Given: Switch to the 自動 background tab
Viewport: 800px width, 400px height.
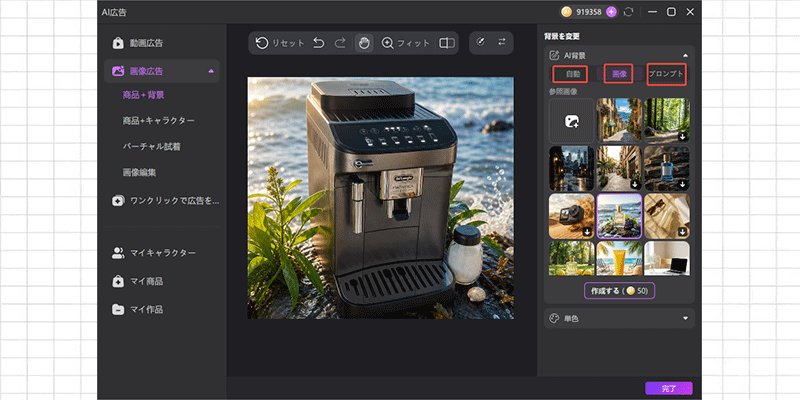Looking at the screenshot, I should 570,74.
